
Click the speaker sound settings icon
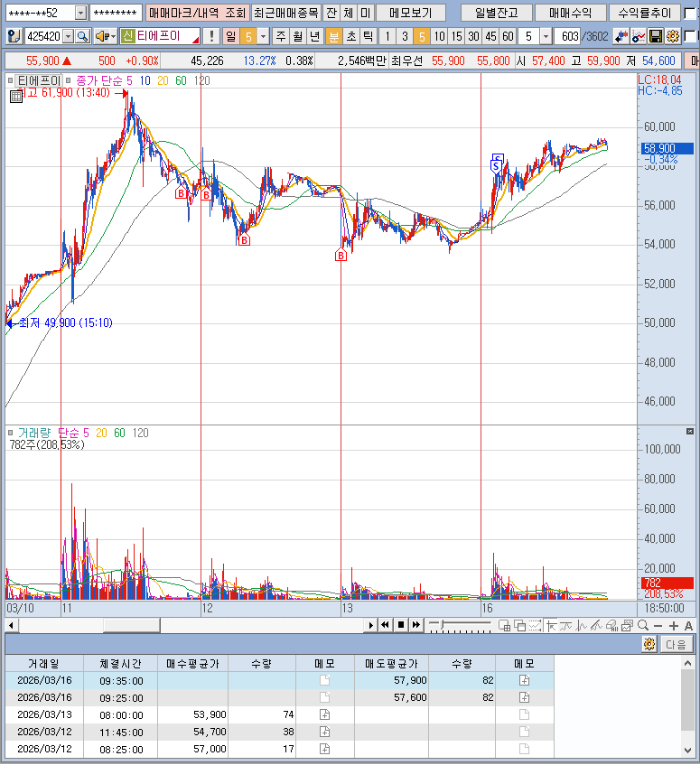101,36
